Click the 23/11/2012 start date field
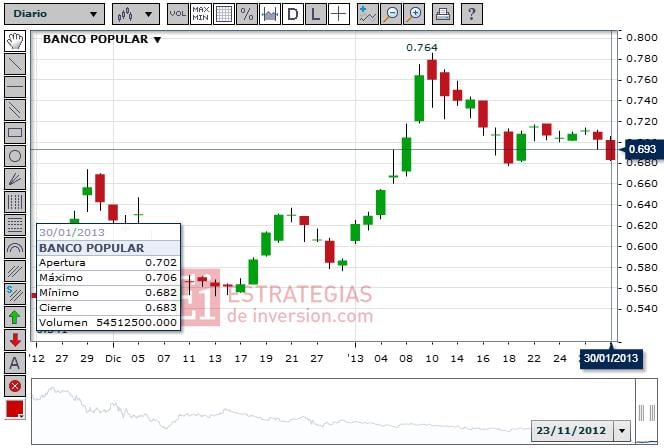The width and height of the screenshot is (664, 448). [x=572, y=431]
